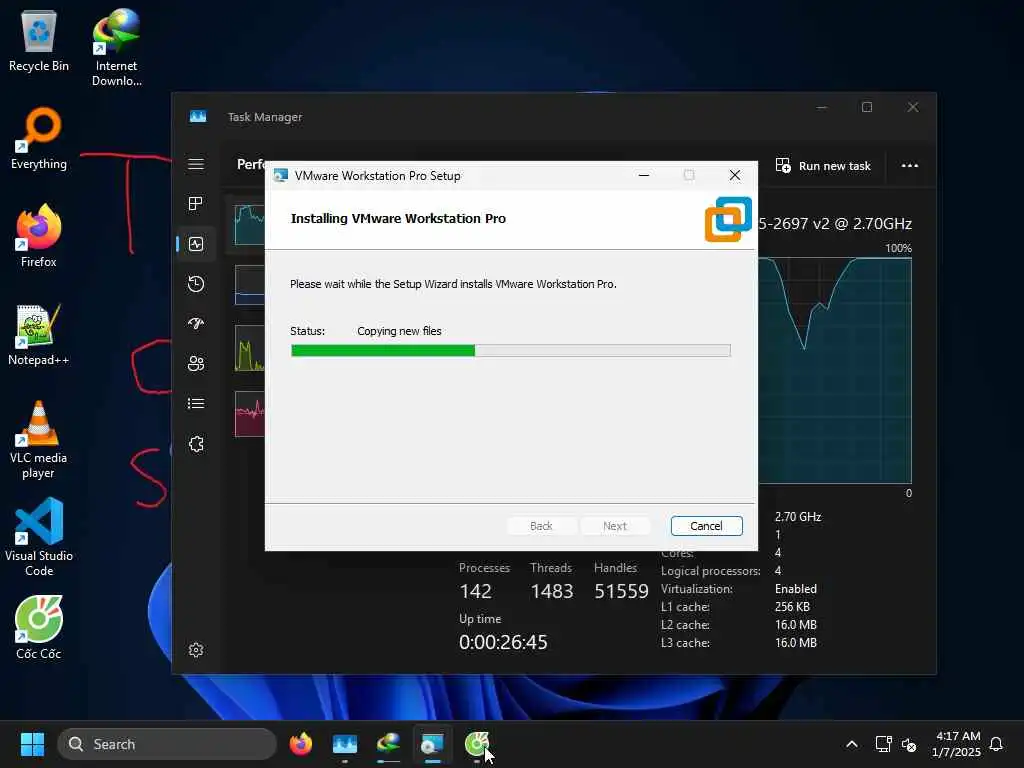Open Users page in Task Manager sidebar
Image resolution: width=1024 pixels, height=768 pixels.
[x=196, y=364]
